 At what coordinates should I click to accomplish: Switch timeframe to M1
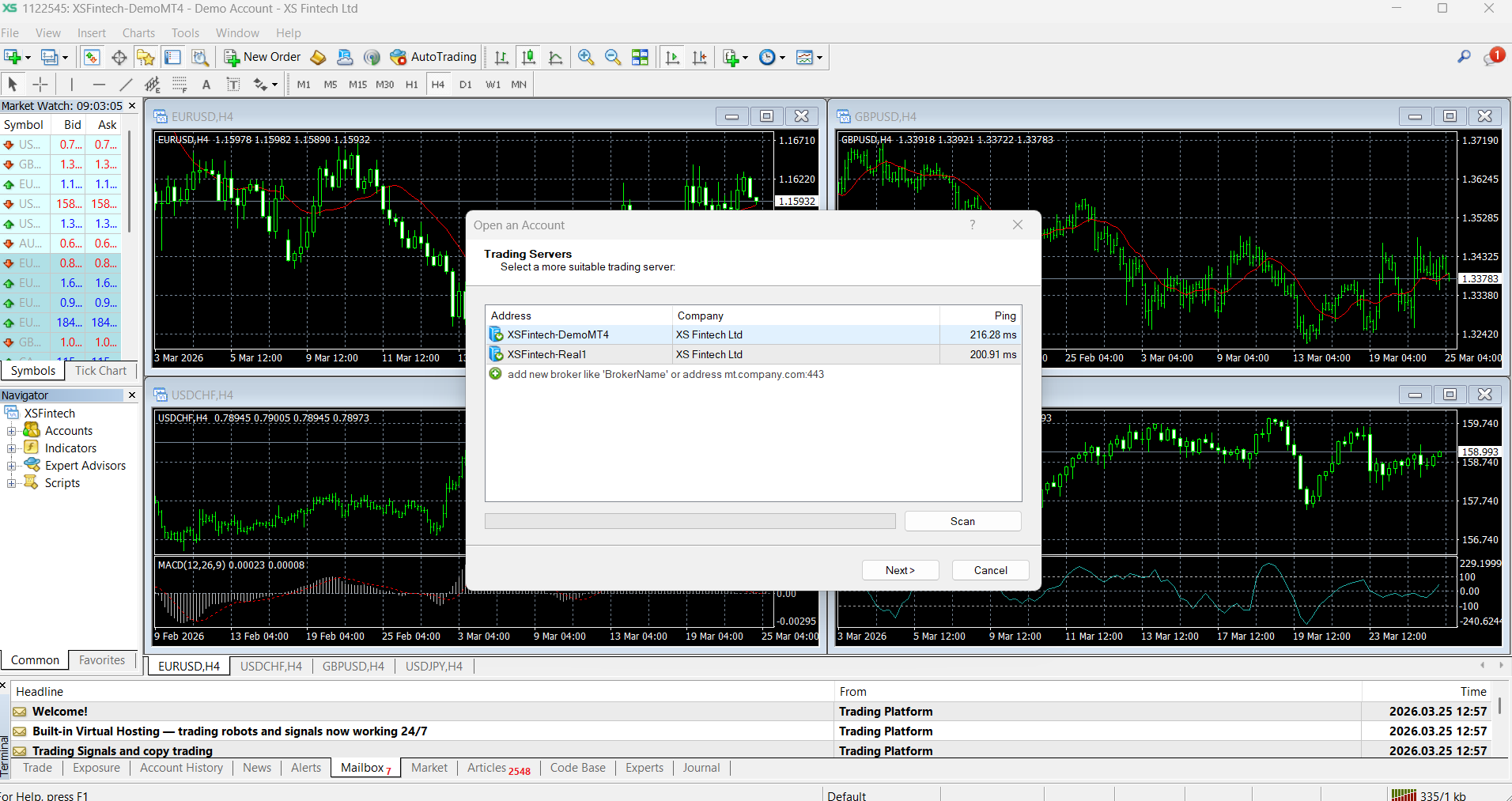click(304, 85)
